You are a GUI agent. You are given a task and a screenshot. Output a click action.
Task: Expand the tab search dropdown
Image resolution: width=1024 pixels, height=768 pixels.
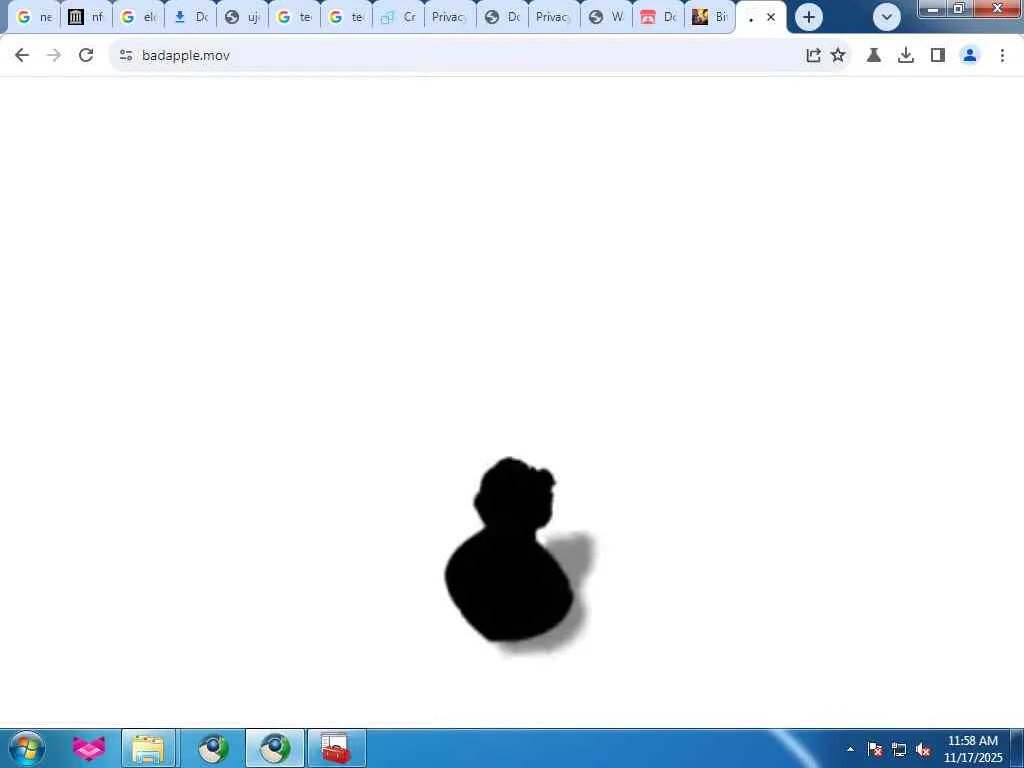pos(887,18)
